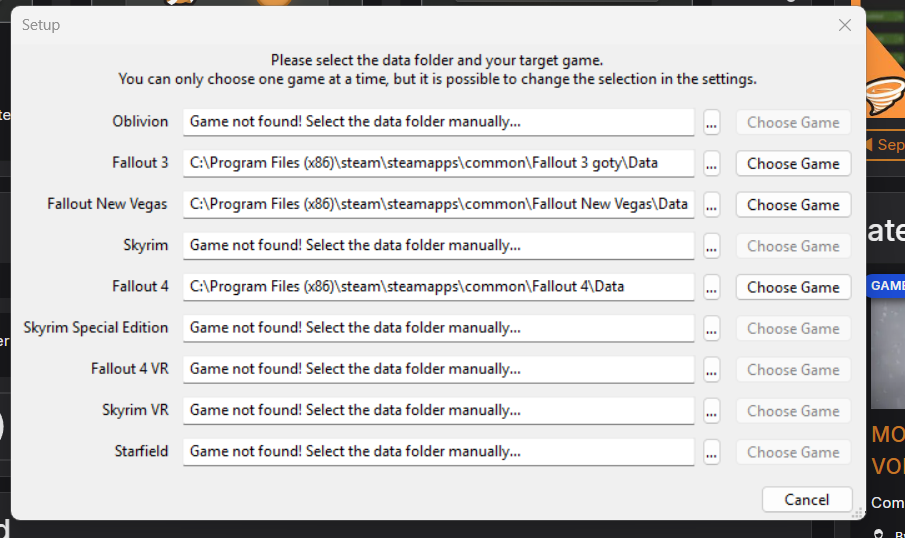The height and width of the screenshot is (538, 905).
Task: Choose Fallout New Vegas as the target game
Action: pos(793,205)
